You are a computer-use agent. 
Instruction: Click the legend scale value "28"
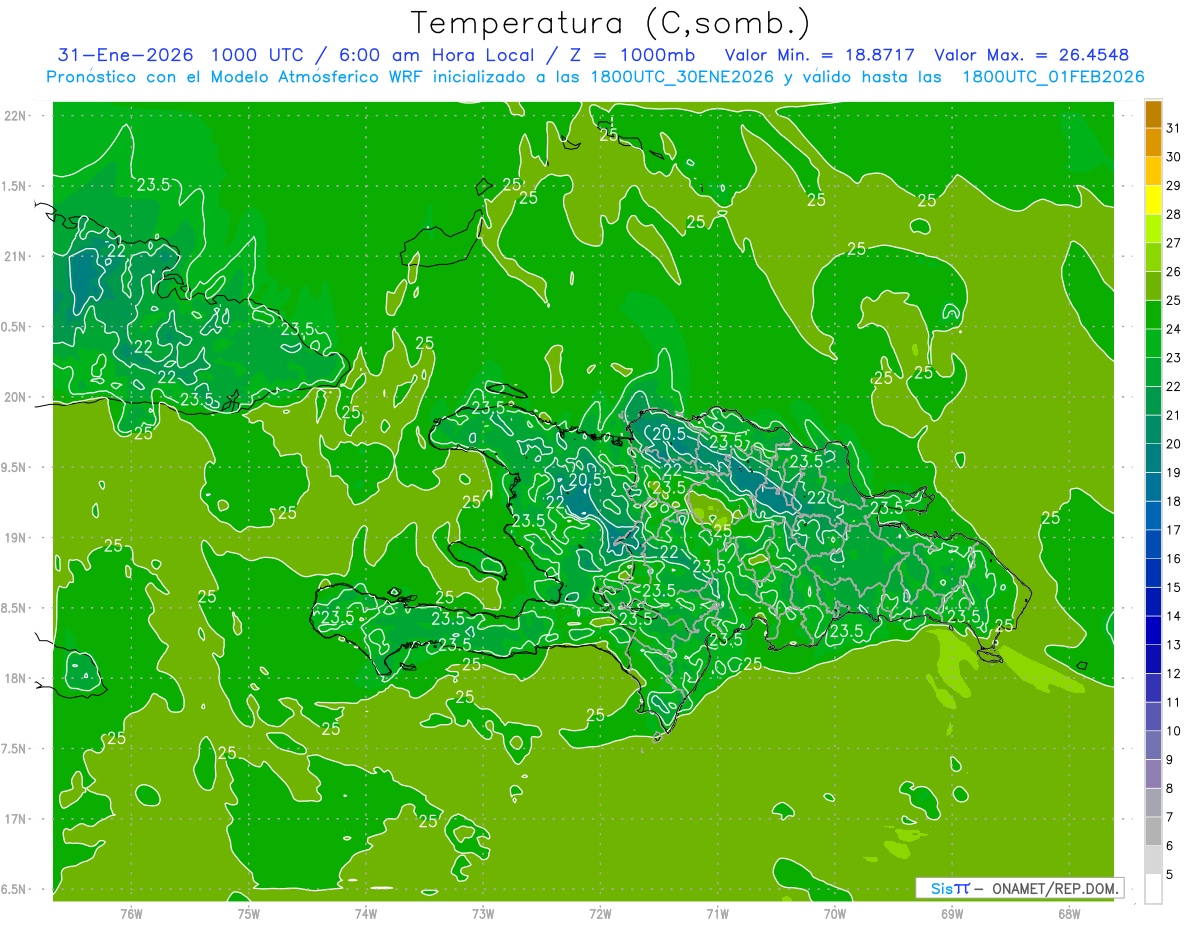[1174, 215]
